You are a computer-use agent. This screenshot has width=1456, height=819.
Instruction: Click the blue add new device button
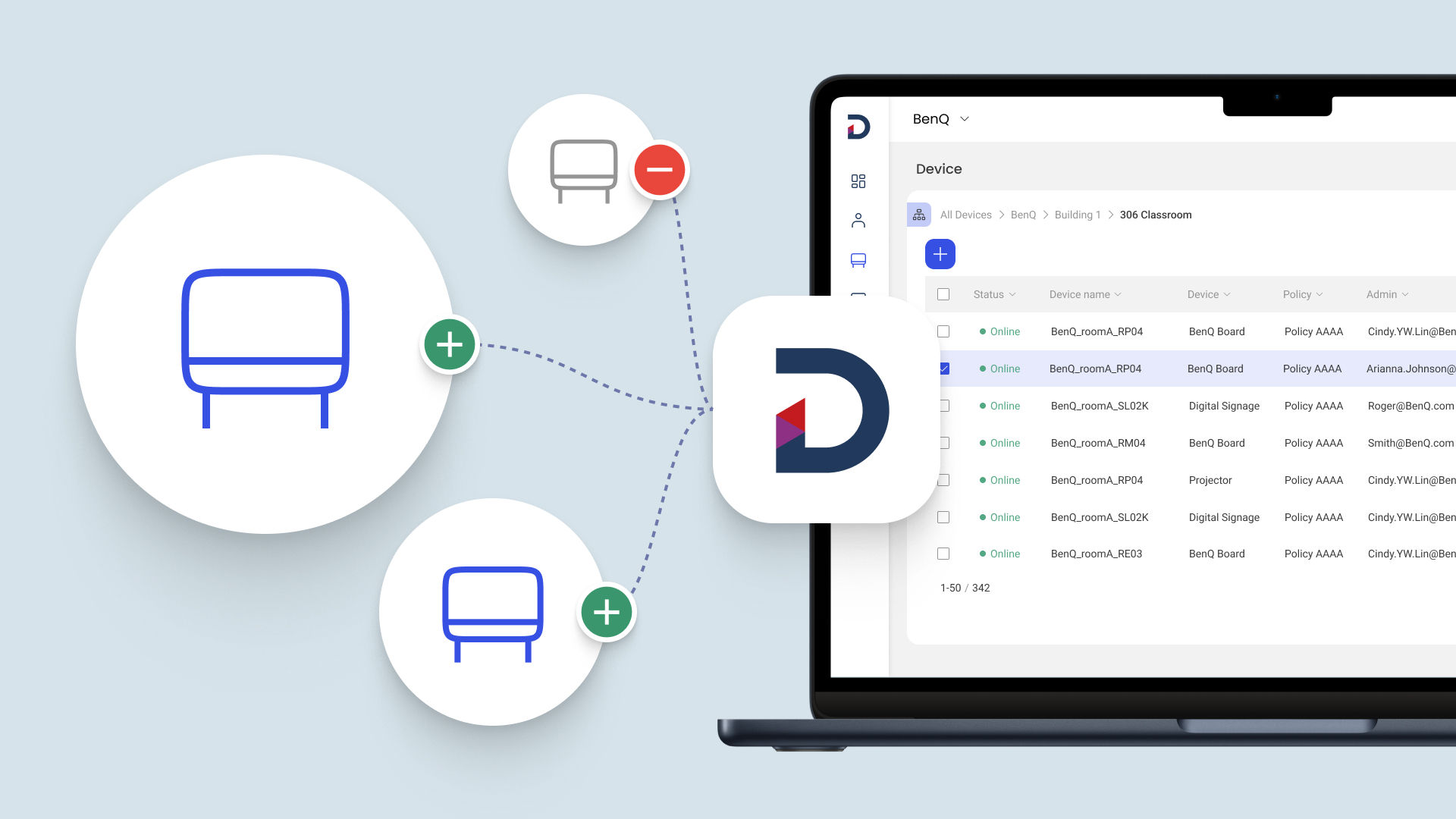[x=938, y=253]
